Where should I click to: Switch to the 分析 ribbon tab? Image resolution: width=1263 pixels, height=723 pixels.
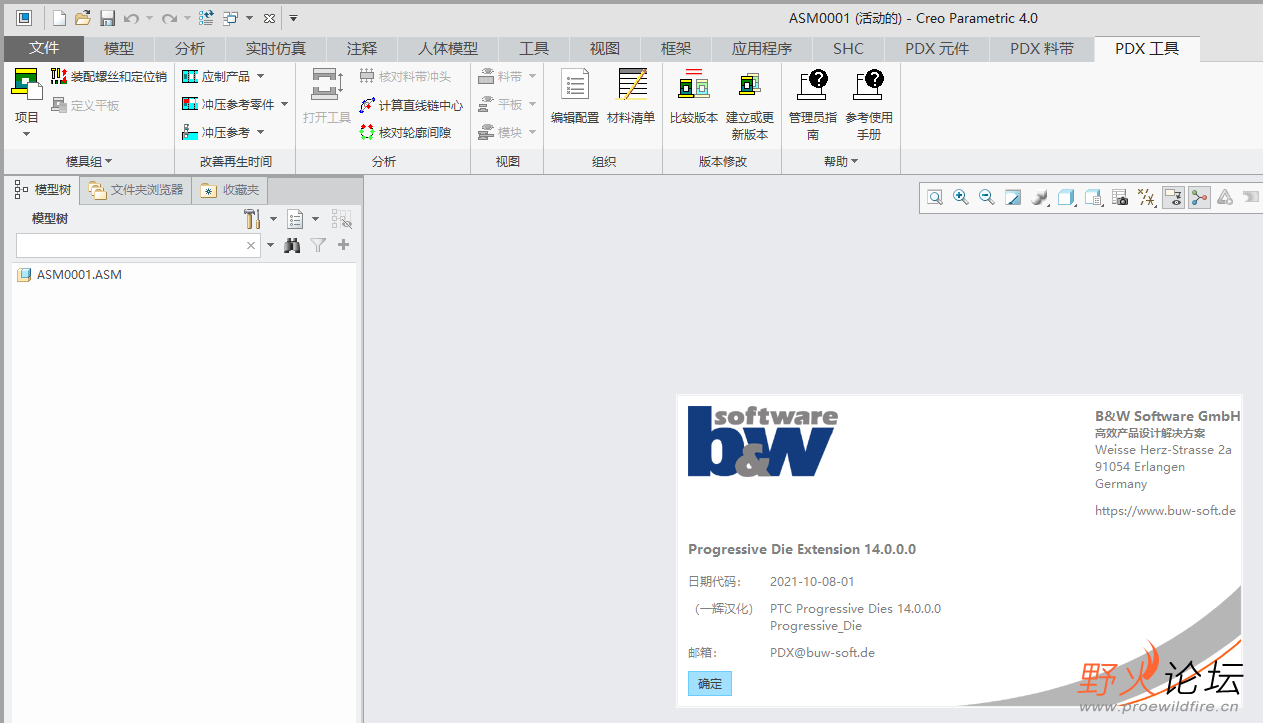coord(190,48)
